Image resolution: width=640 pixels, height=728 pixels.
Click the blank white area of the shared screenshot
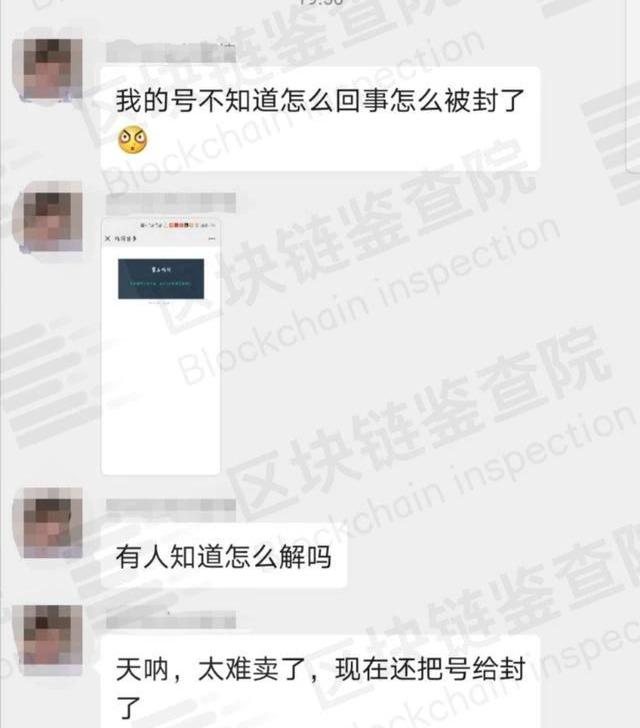(161, 390)
